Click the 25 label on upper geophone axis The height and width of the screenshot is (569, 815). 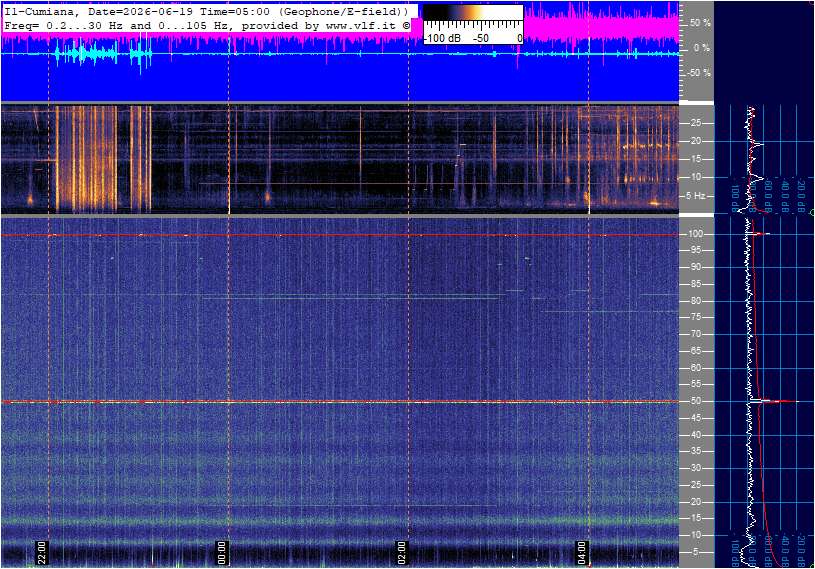tap(695, 123)
